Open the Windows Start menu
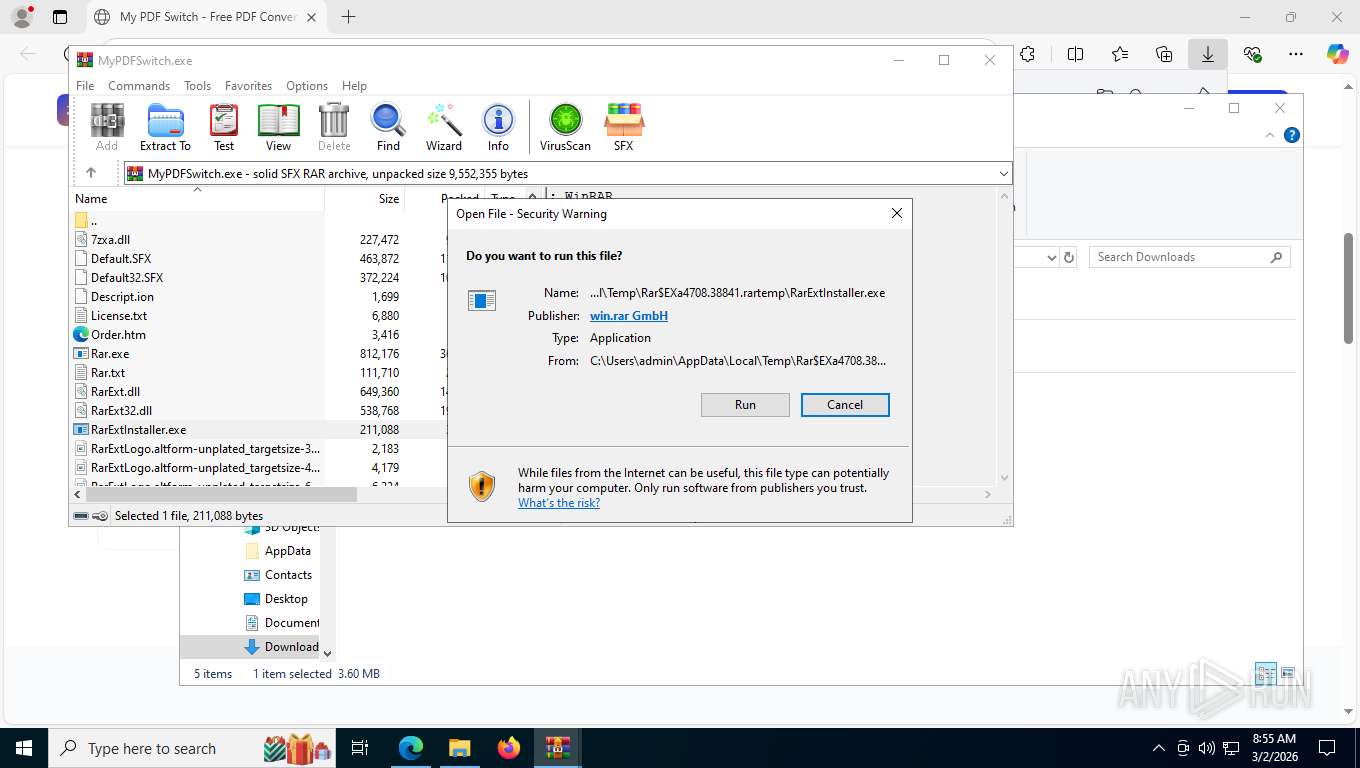This screenshot has height=768, width=1360. 23,748
